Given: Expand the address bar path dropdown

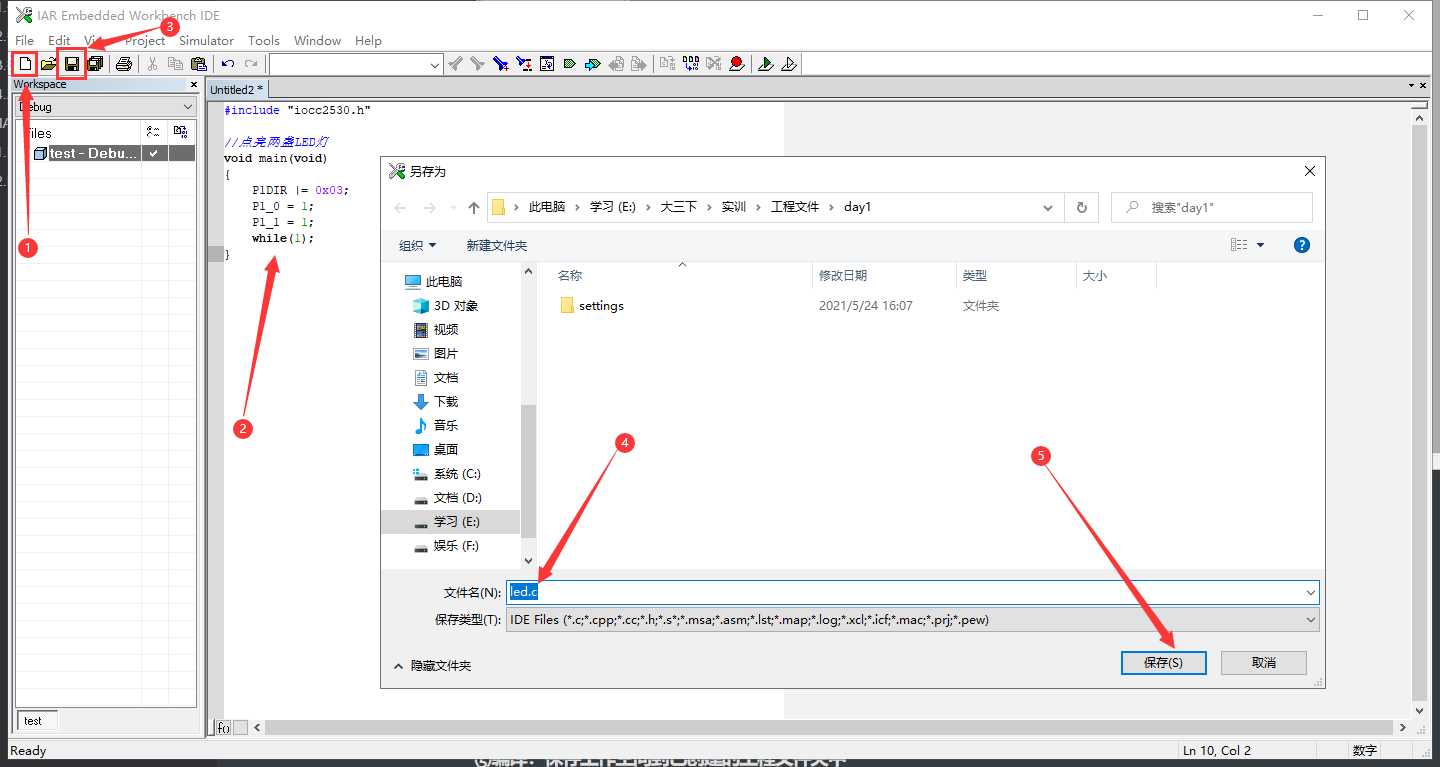Looking at the screenshot, I should [1047, 208].
